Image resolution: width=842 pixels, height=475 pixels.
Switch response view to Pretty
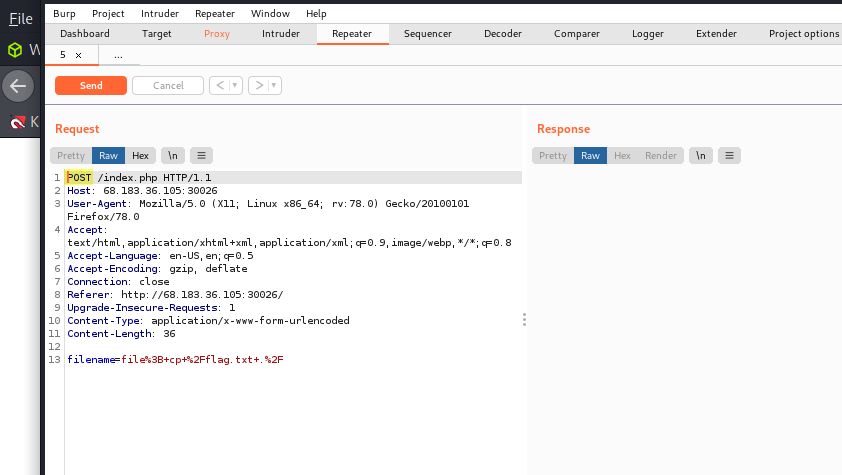[x=553, y=156]
